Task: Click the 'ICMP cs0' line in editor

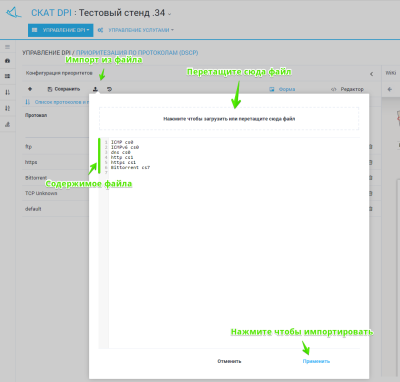Action: point(122,142)
